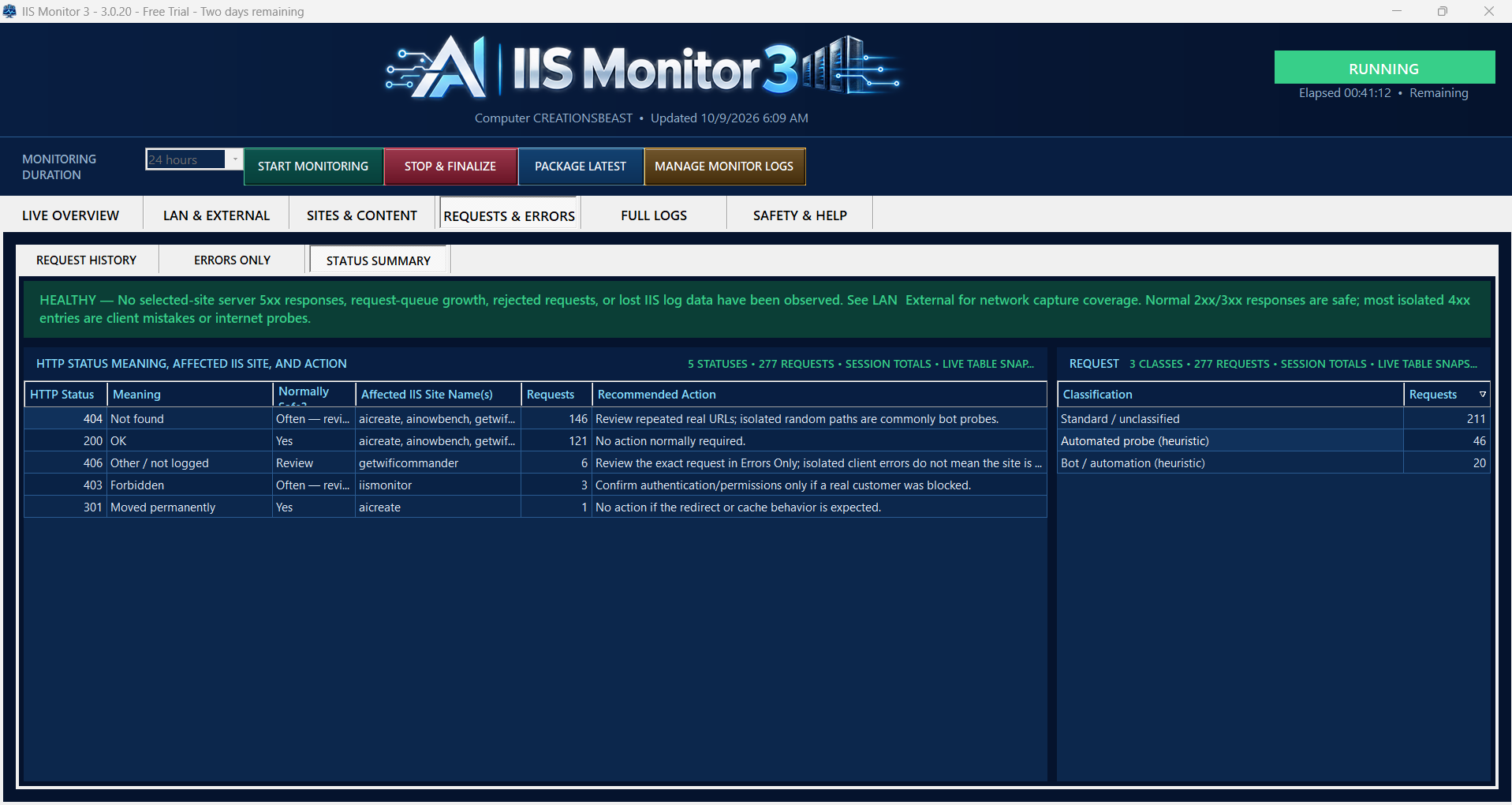The height and width of the screenshot is (805, 1512).
Task: Select the Bot / automation (heuristic) row
Action: coord(1274,463)
